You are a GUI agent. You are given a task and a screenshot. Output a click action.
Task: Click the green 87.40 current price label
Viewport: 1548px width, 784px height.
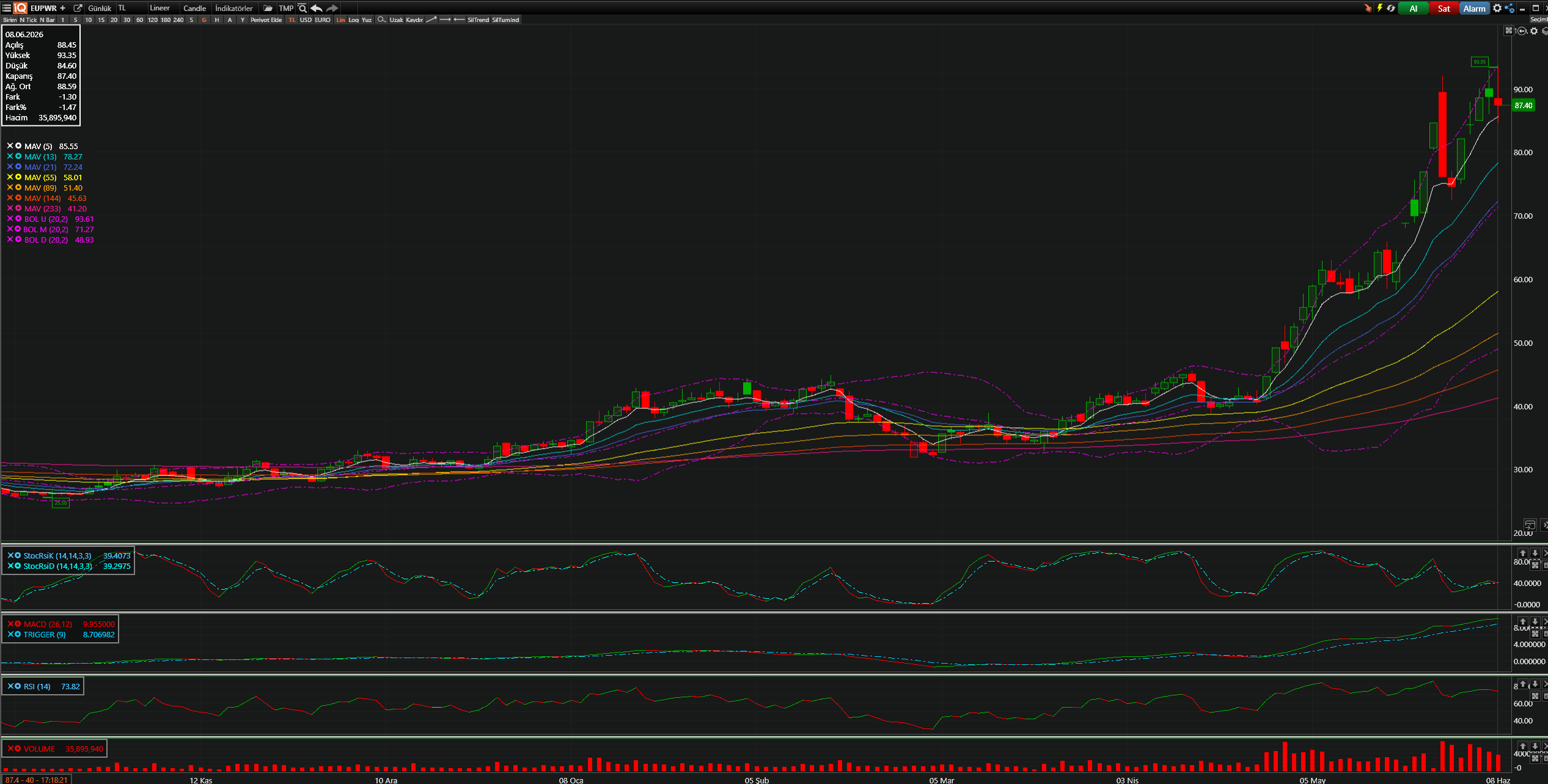pos(1523,105)
